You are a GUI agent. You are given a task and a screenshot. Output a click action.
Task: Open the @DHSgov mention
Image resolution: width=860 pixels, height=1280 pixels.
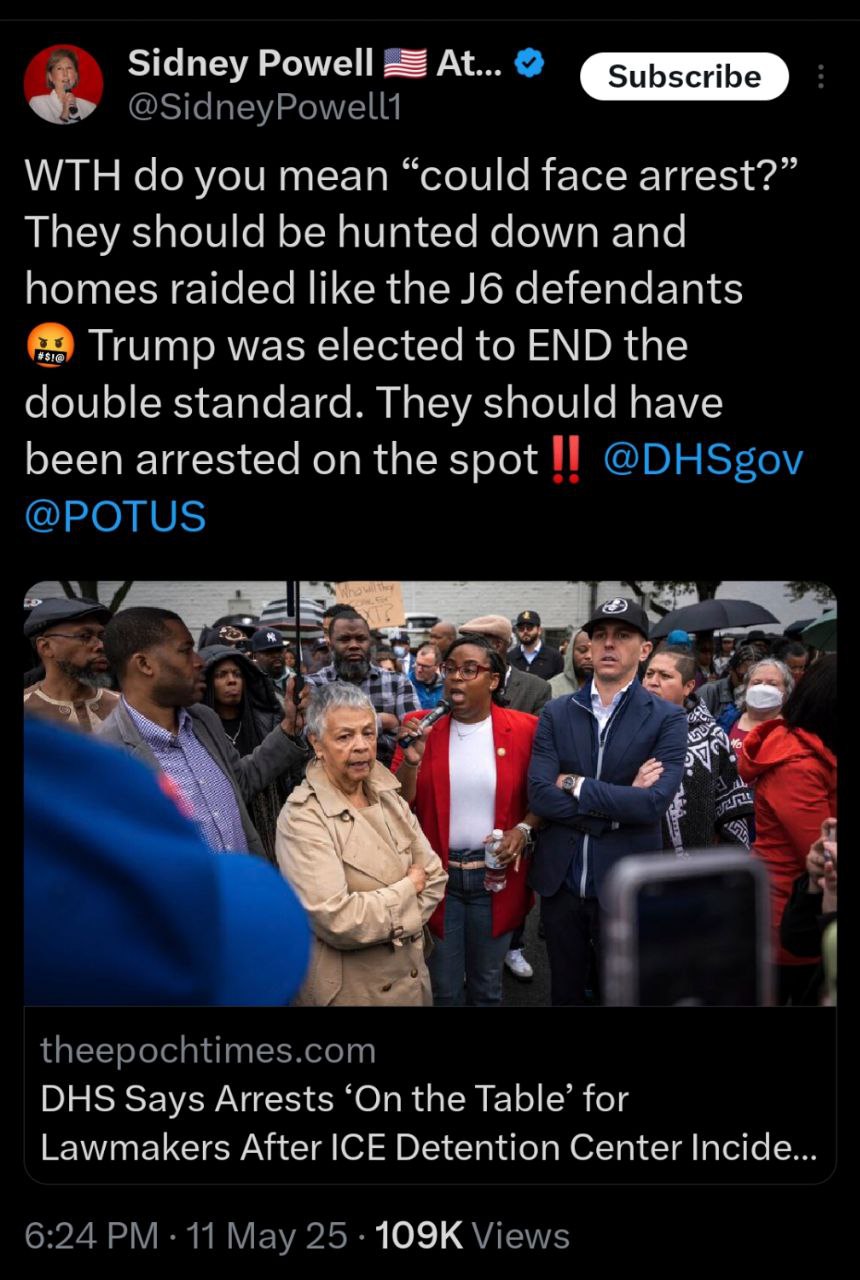pyautogui.click(x=704, y=460)
